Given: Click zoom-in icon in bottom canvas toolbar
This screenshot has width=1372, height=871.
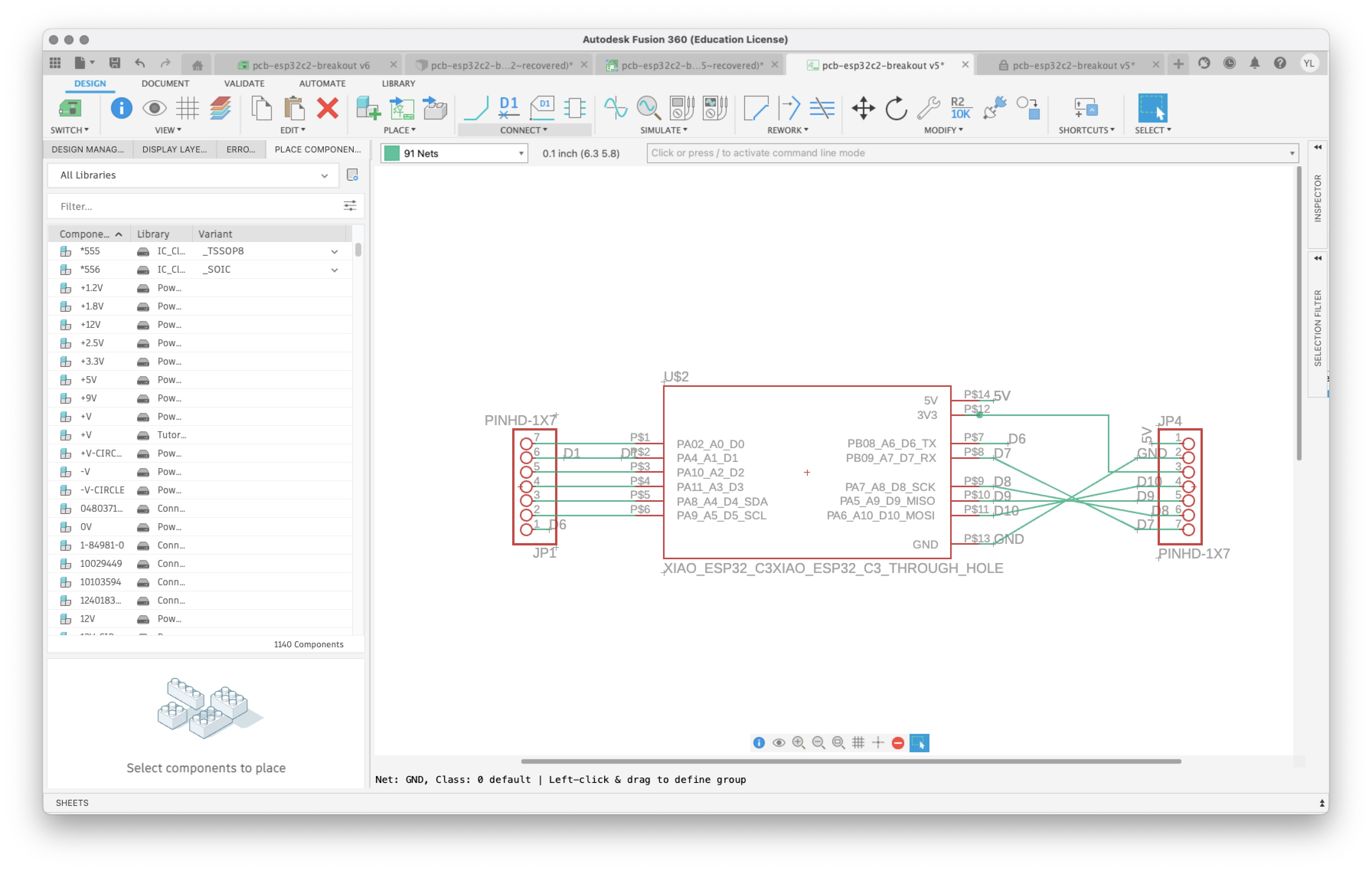Looking at the screenshot, I should pyautogui.click(x=798, y=743).
